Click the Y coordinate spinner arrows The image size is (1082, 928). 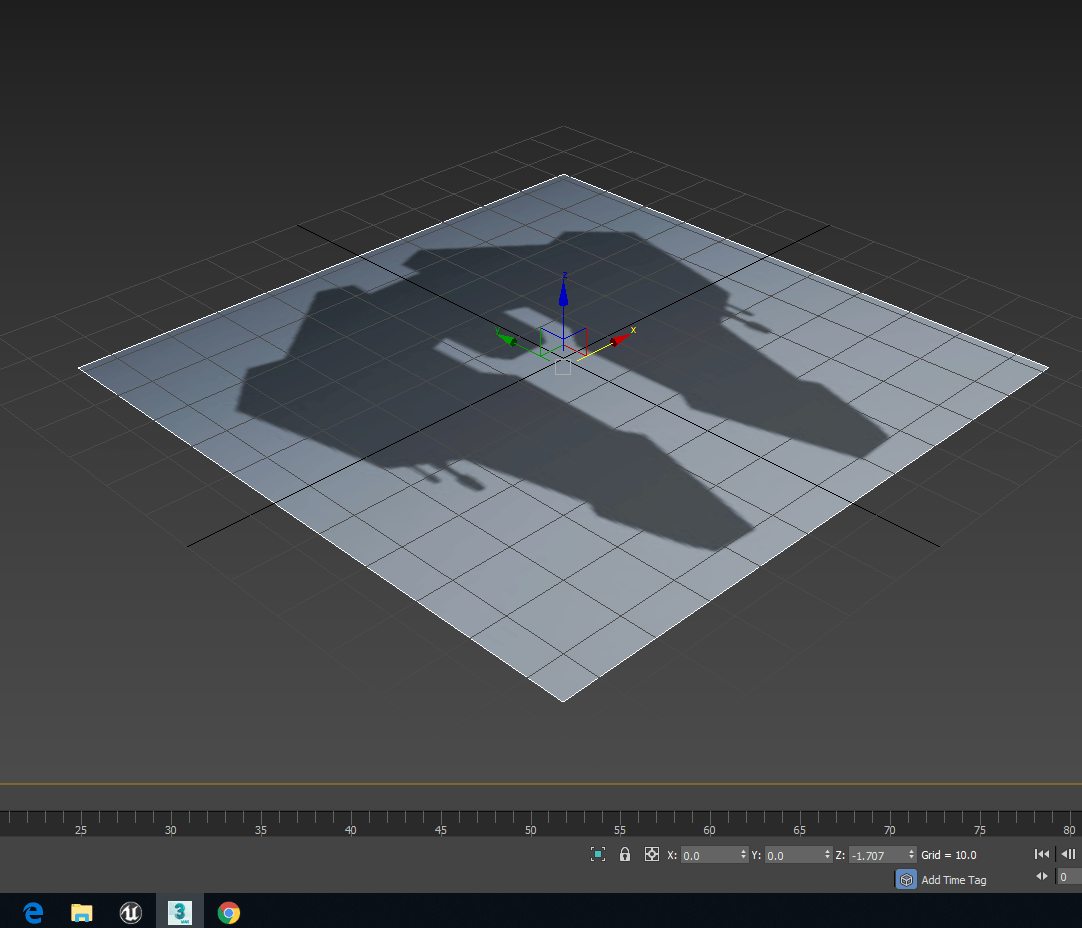(x=827, y=855)
